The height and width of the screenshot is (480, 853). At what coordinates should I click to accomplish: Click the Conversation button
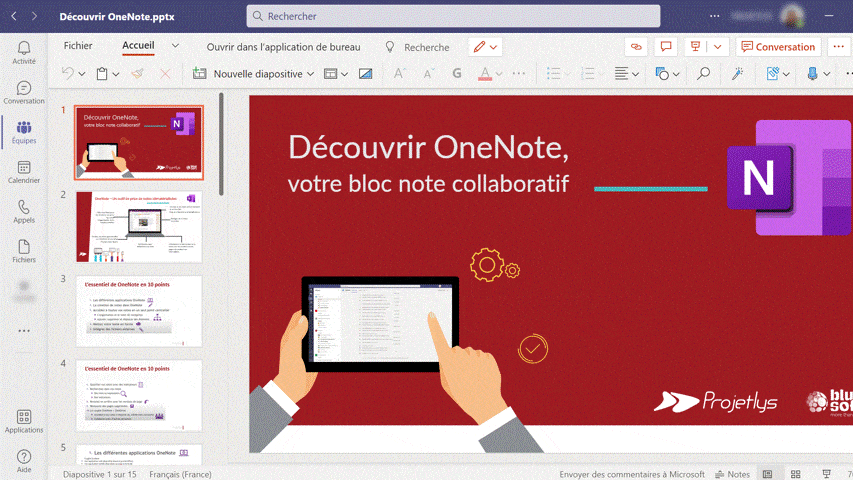[x=778, y=47]
